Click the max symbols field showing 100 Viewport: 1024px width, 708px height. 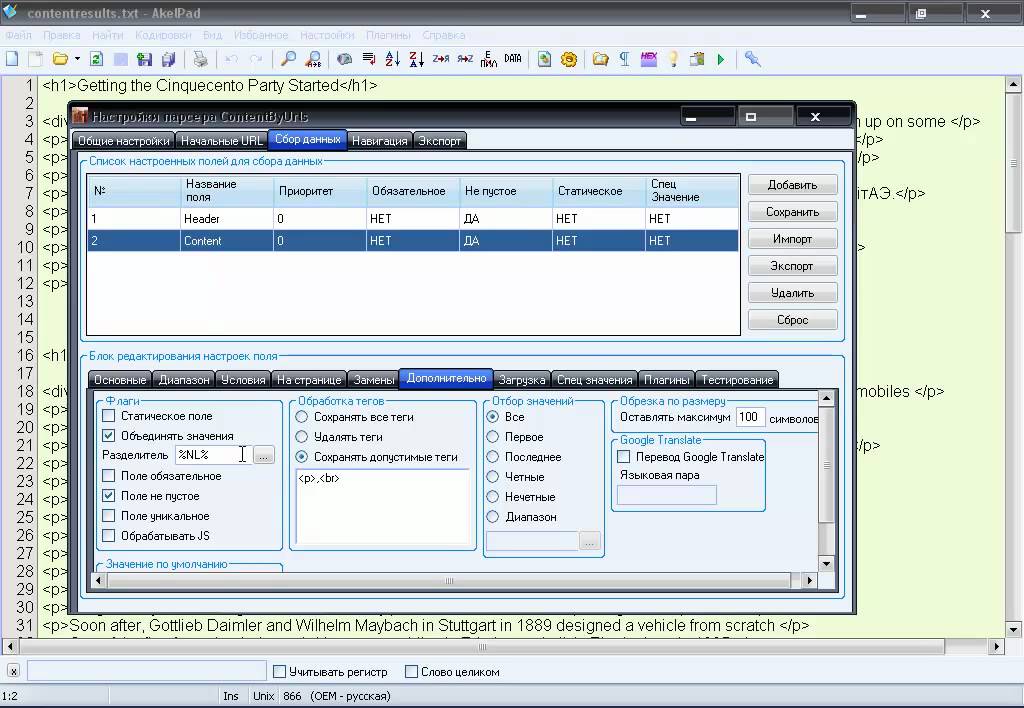tap(750, 417)
